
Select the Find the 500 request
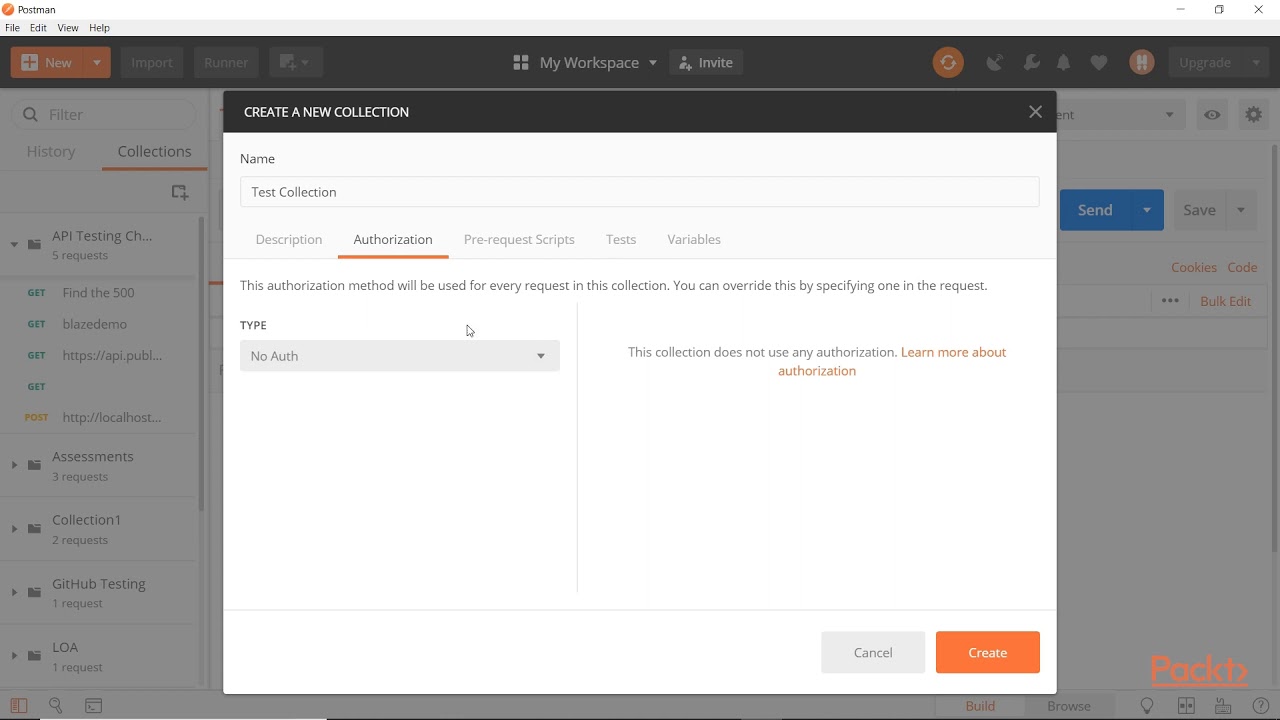click(x=98, y=293)
